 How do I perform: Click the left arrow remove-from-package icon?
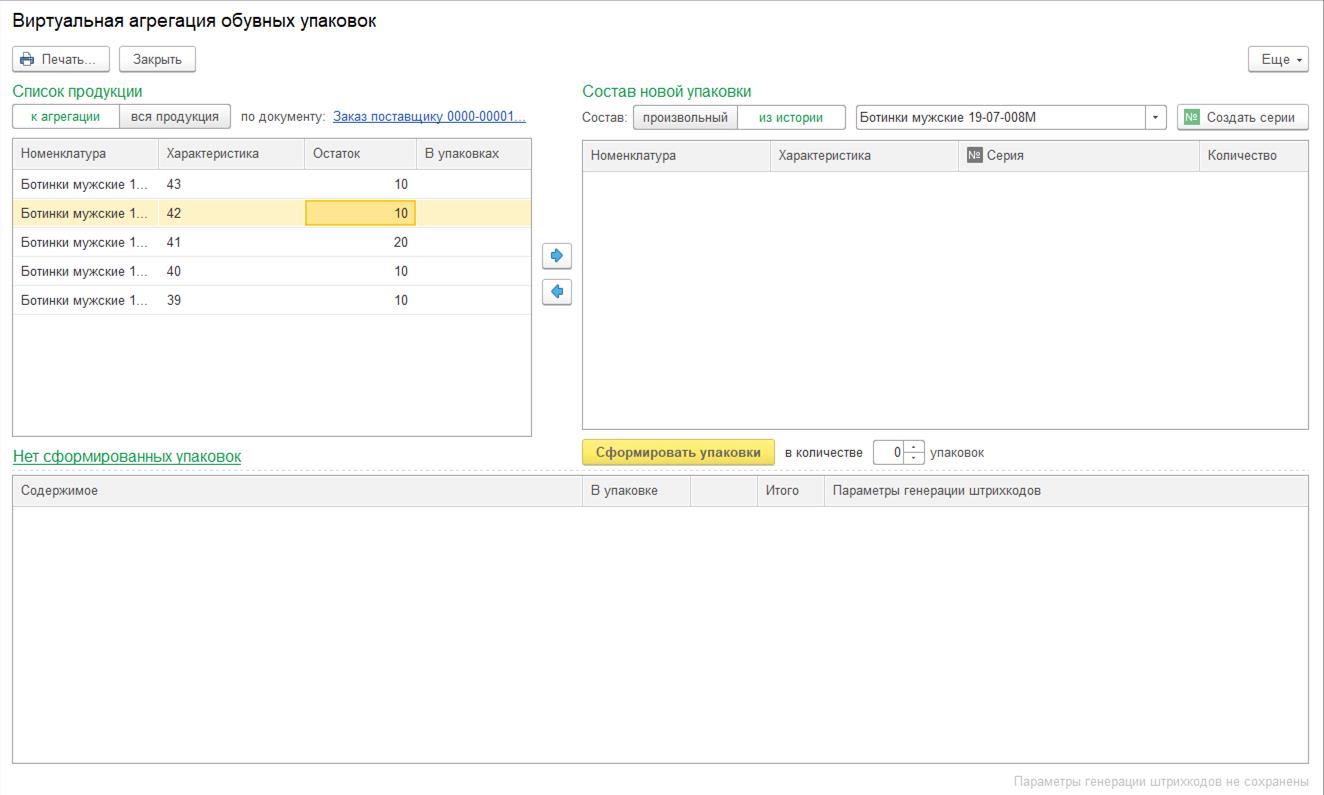557,292
